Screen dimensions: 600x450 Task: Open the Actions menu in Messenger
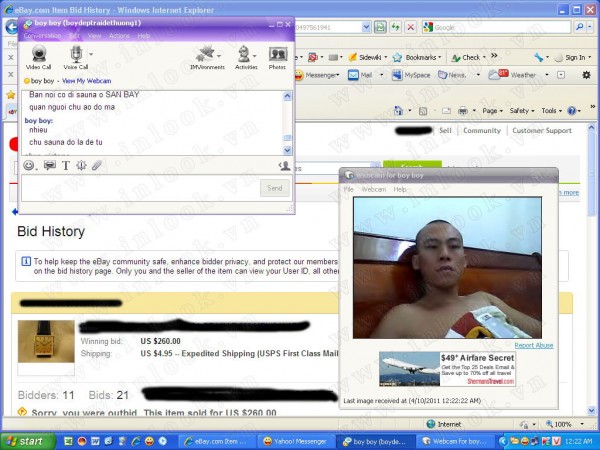119,35
